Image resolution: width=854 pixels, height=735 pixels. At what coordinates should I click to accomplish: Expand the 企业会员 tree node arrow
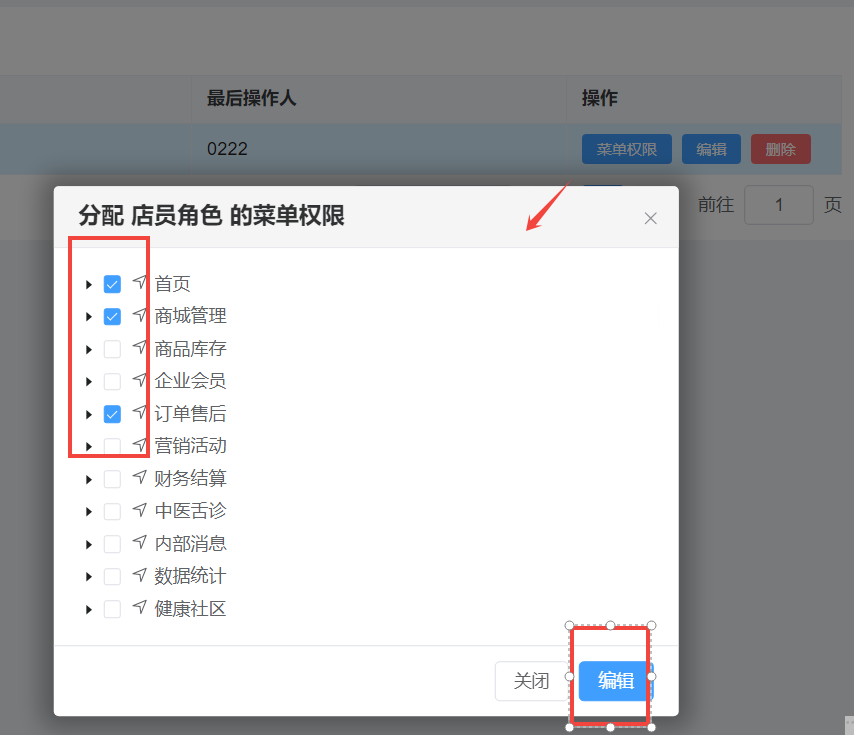click(89, 382)
